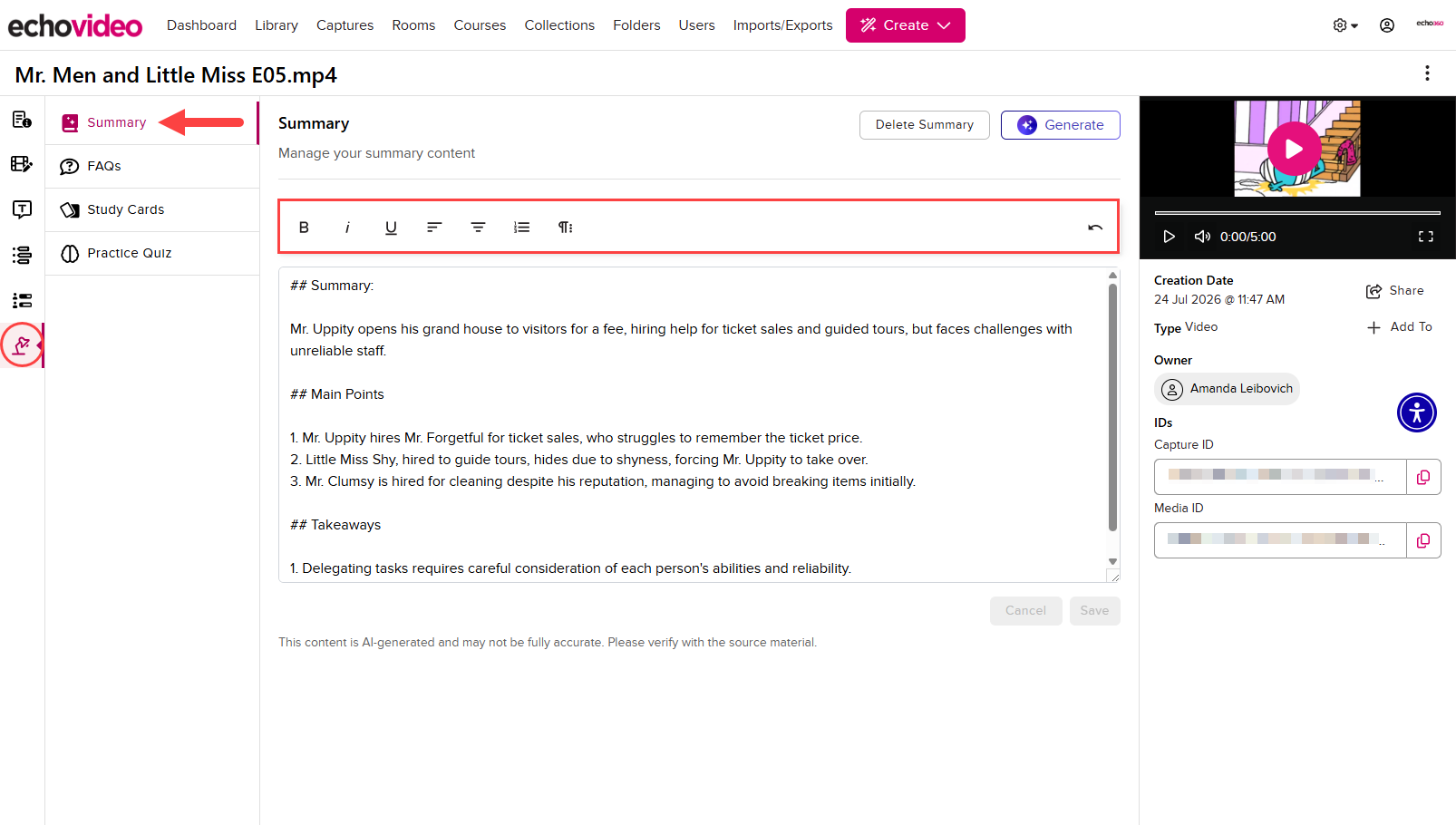
Task: Toggle bold formatting in summary editor
Action: click(x=304, y=228)
